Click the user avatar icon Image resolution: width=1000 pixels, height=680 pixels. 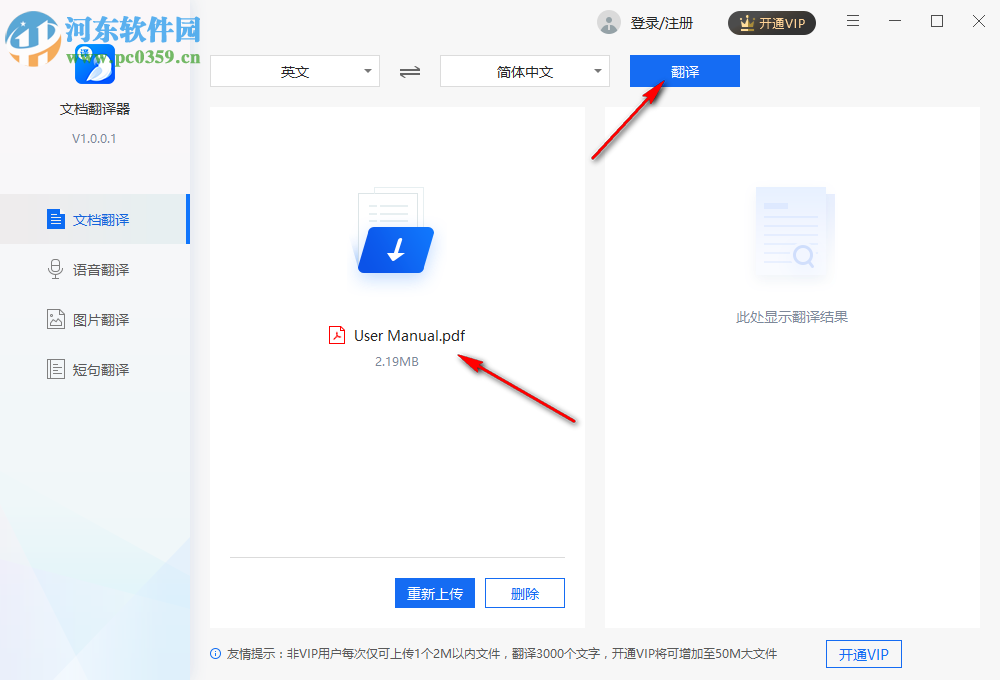[x=608, y=22]
